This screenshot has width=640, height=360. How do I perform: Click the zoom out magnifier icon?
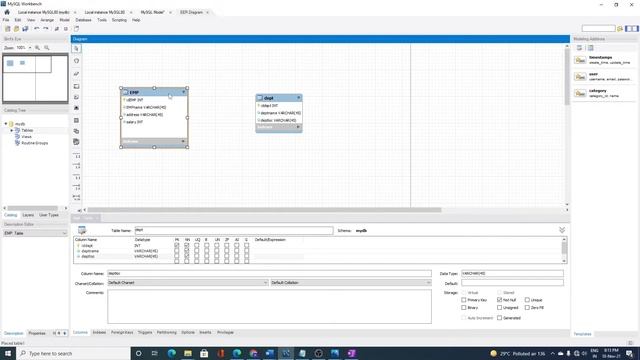tap(47, 48)
